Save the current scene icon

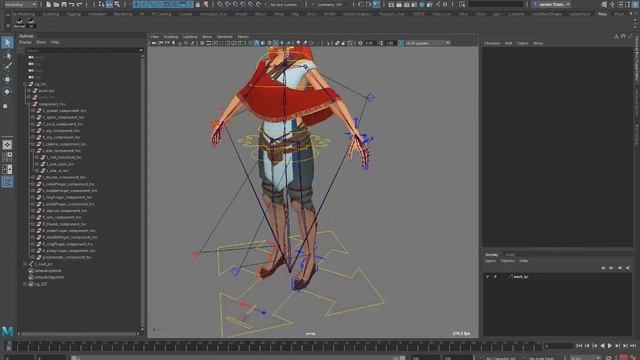(64, 4)
